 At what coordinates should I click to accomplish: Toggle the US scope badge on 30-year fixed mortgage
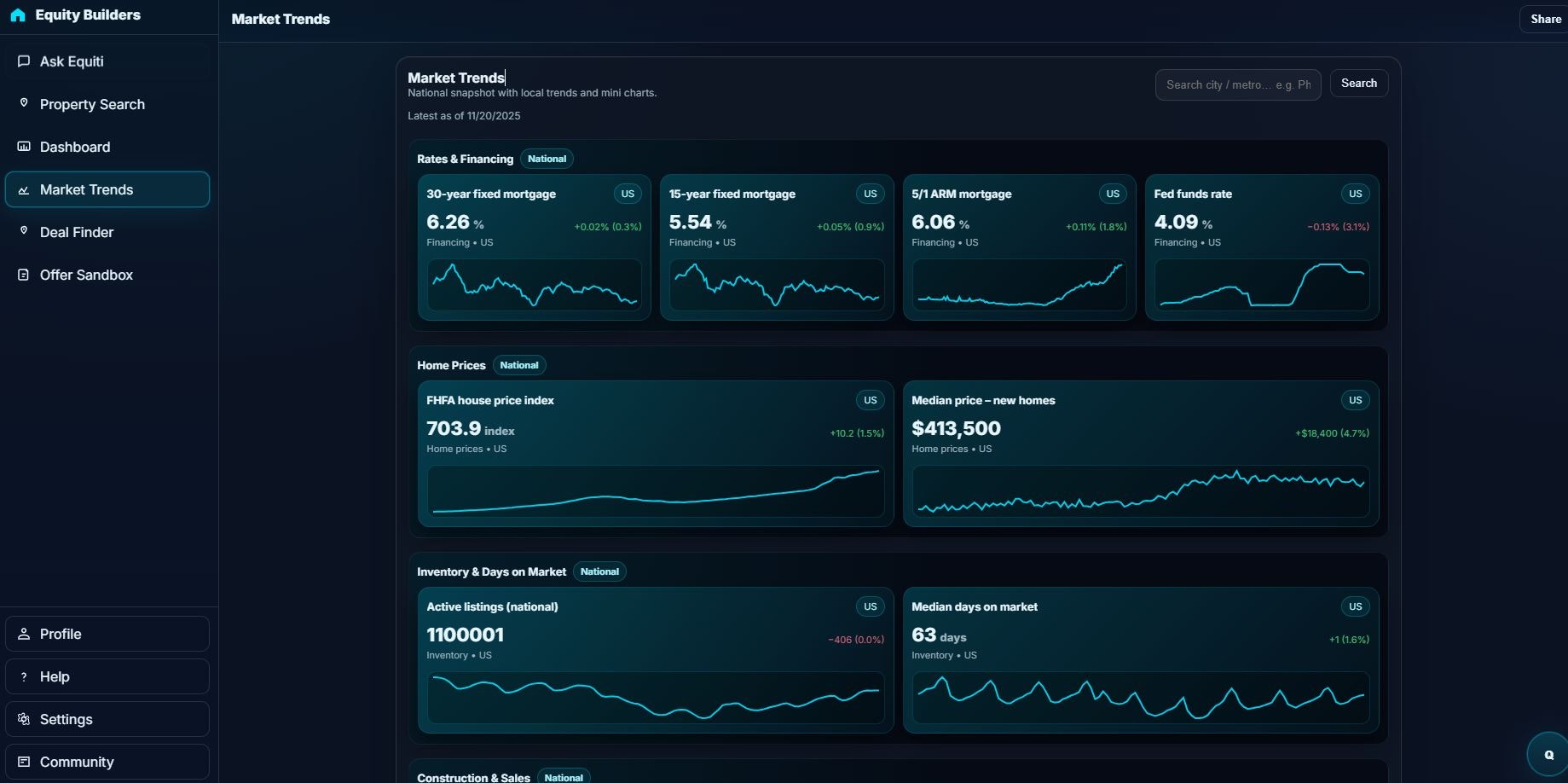coord(628,194)
